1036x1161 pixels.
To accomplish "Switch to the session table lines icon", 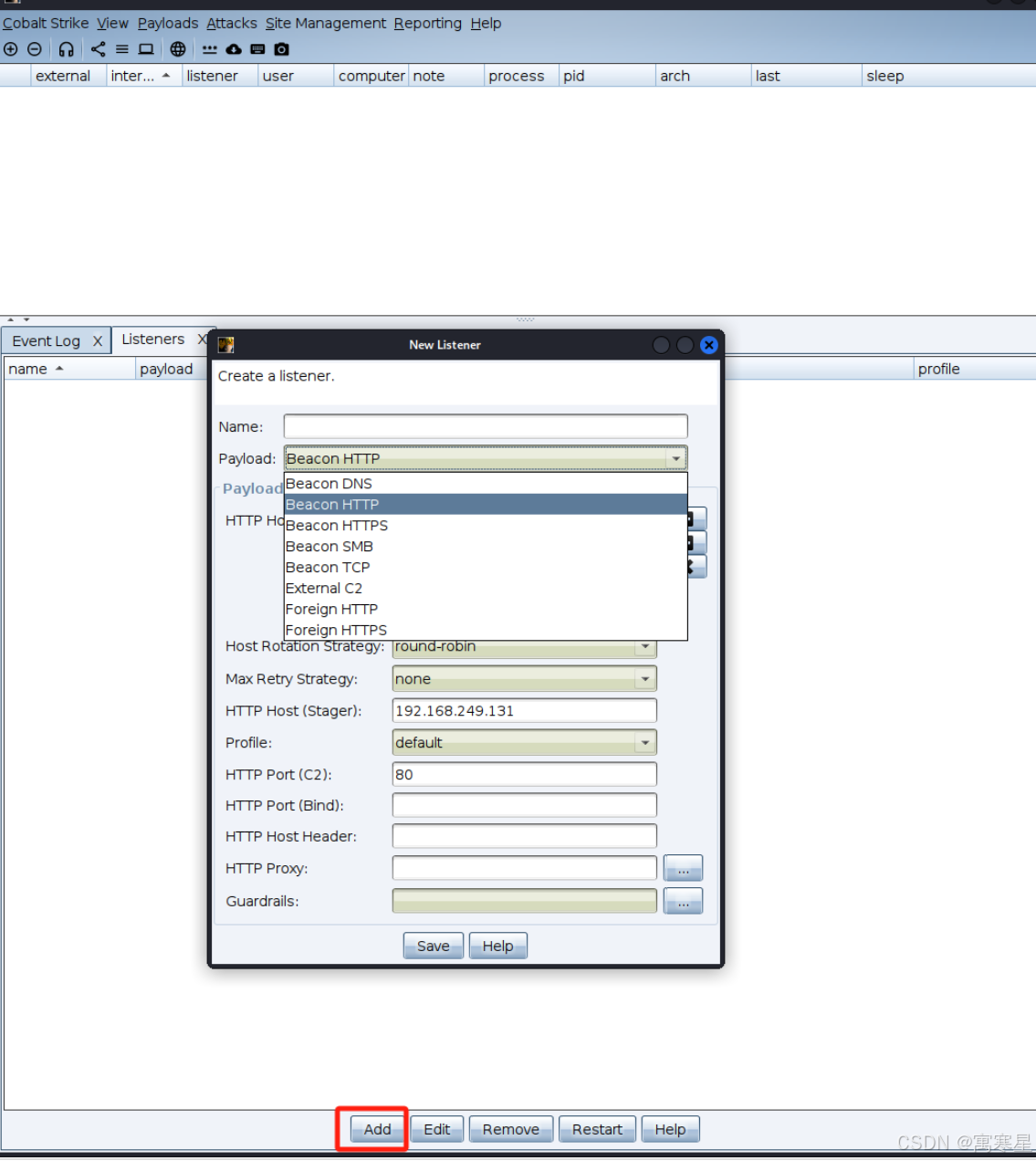I will tap(121, 49).
